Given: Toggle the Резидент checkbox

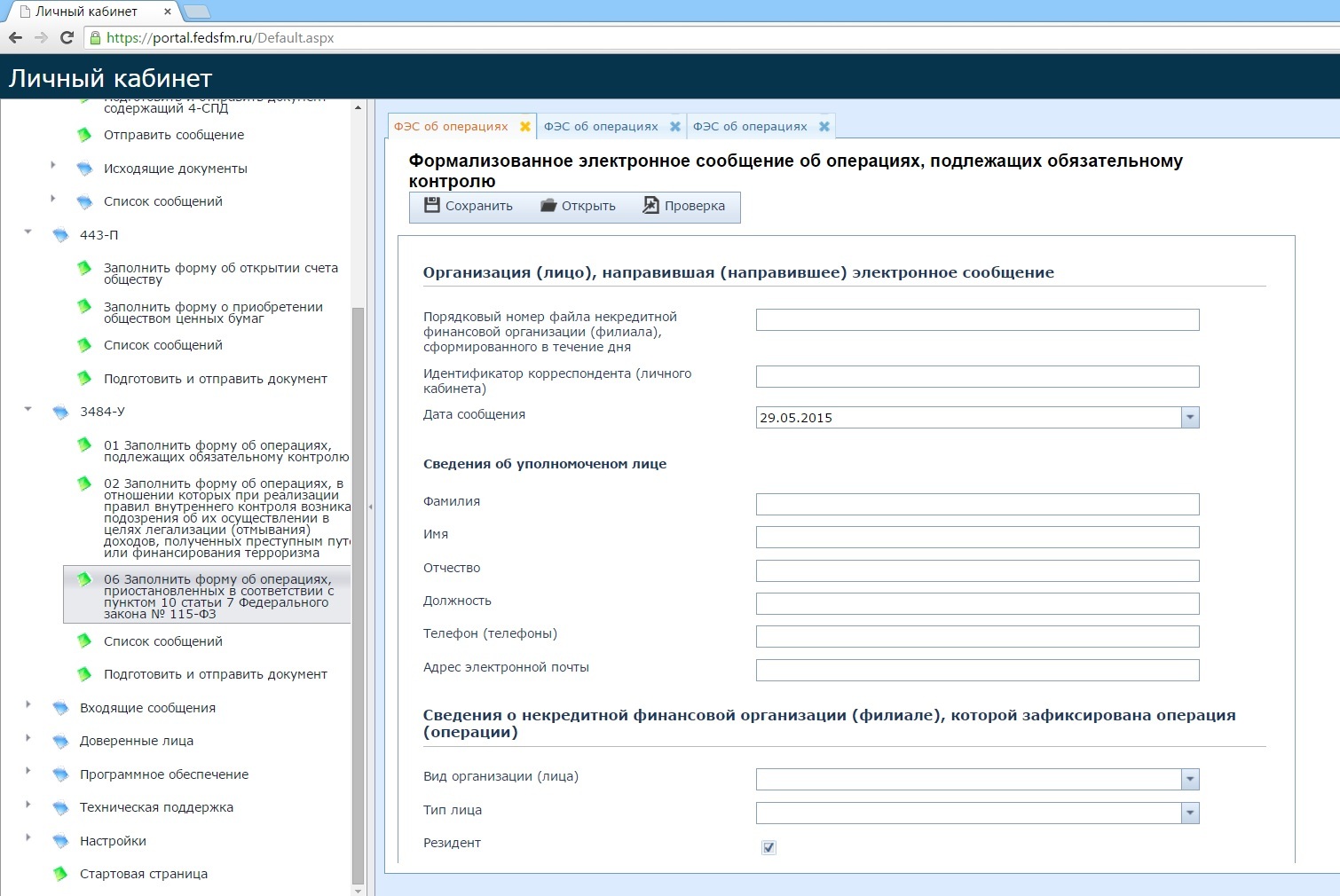Looking at the screenshot, I should point(769,847).
